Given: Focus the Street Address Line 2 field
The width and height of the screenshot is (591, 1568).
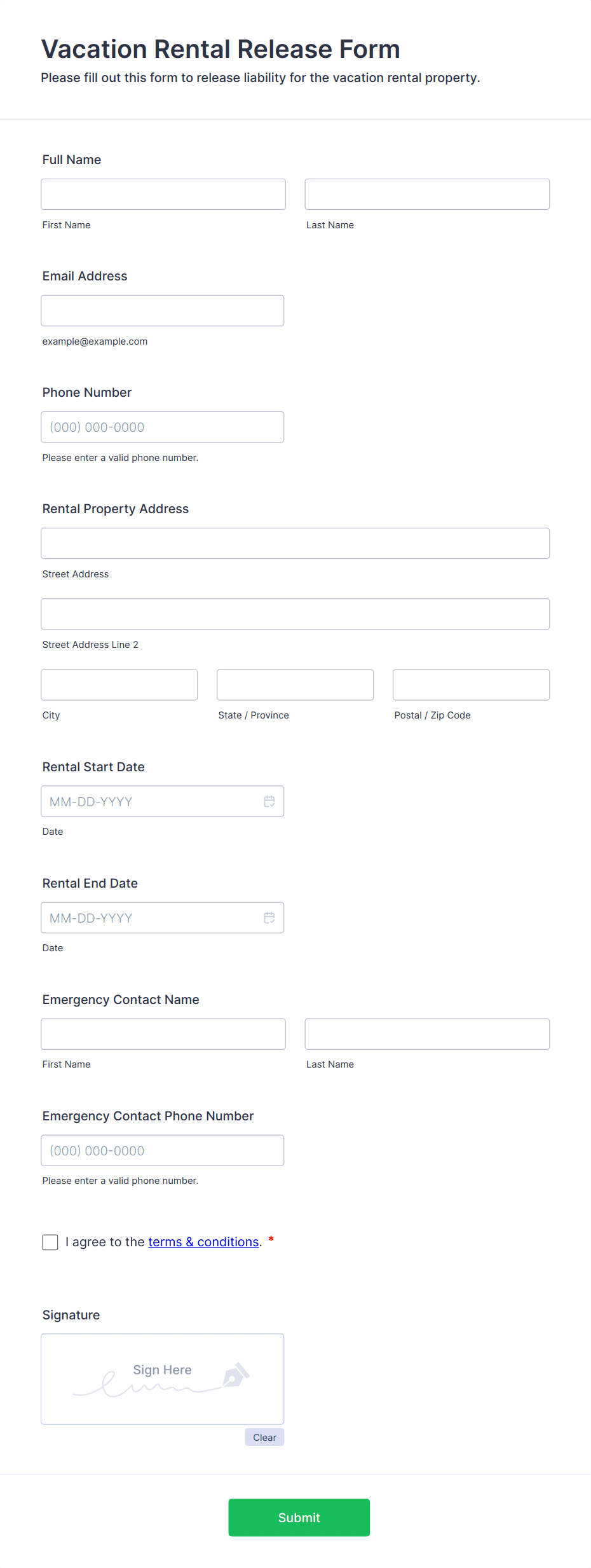Looking at the screenshot, I should [295, 614].
